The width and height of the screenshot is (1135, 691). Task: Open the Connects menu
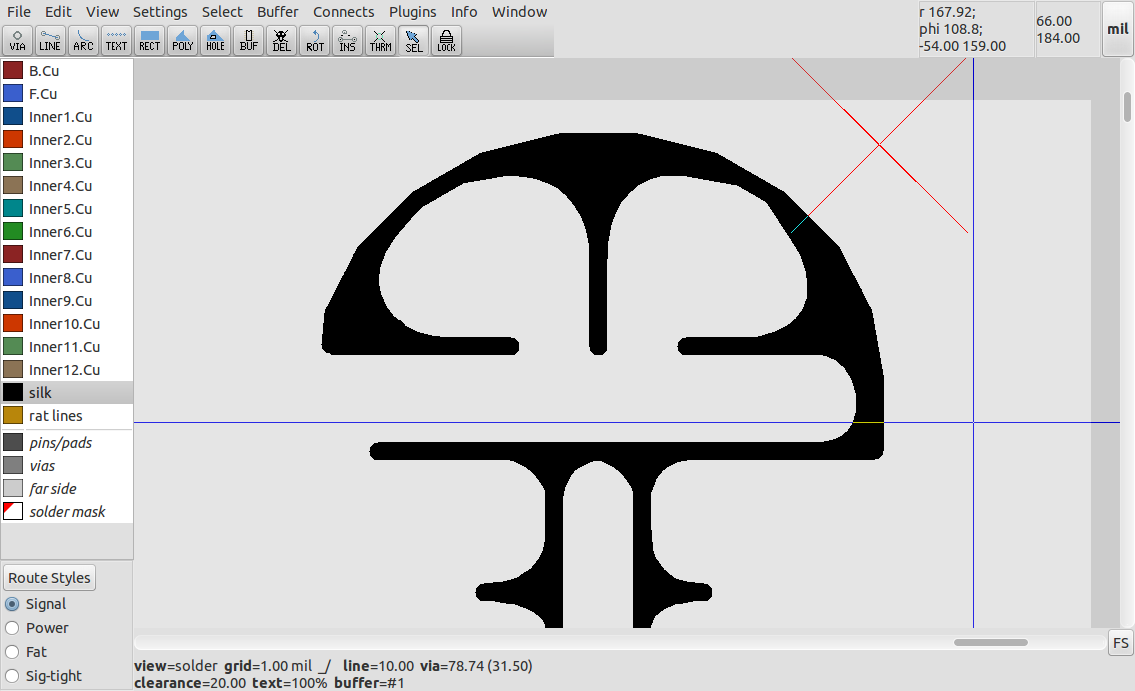(343, 11)
